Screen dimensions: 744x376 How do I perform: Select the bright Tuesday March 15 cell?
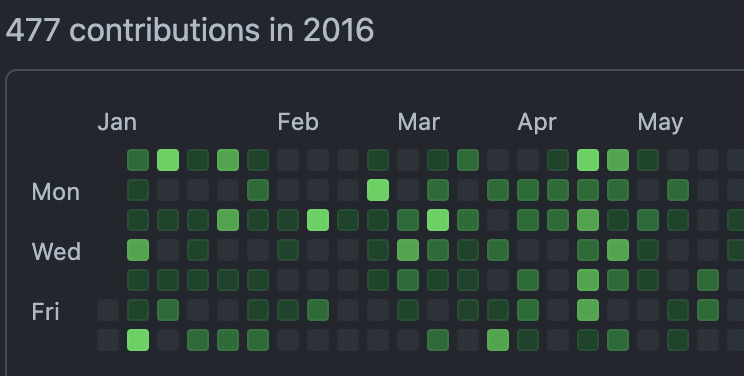(438, 220)
